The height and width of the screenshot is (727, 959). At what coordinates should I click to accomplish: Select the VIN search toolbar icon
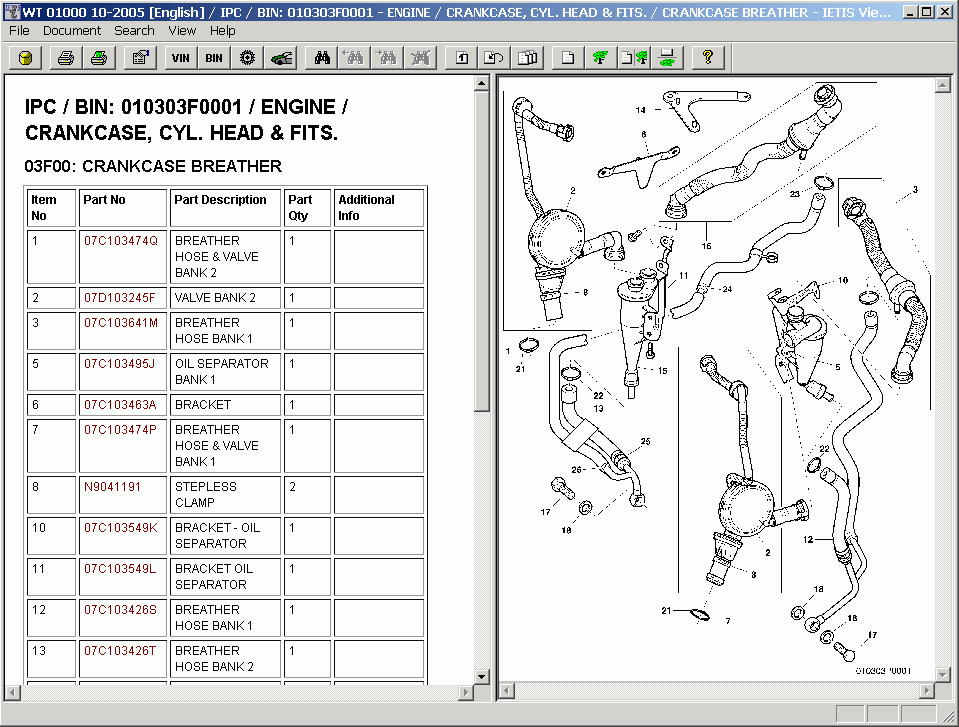(x=180, y=57)
